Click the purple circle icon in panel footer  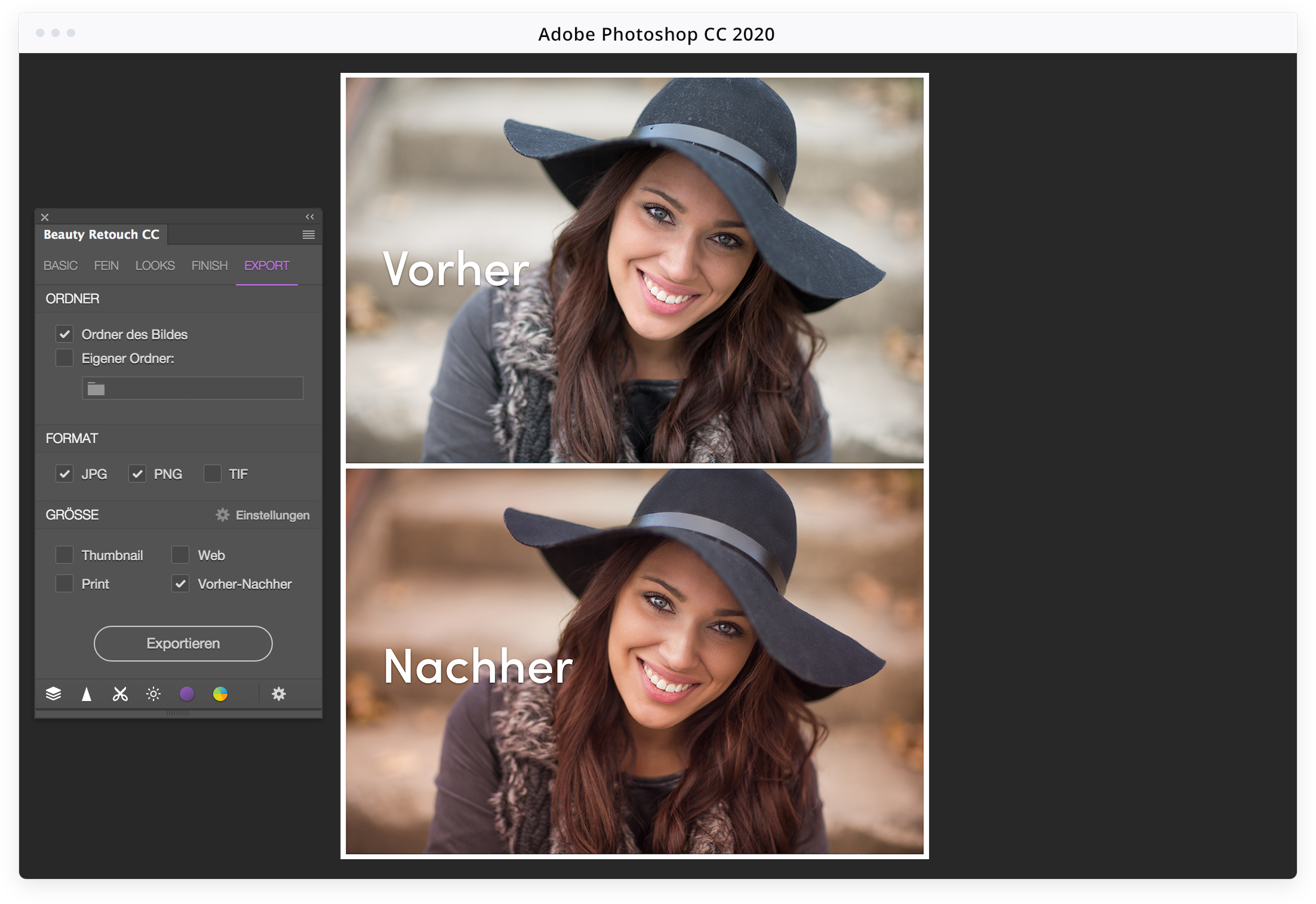click(187, 693)
